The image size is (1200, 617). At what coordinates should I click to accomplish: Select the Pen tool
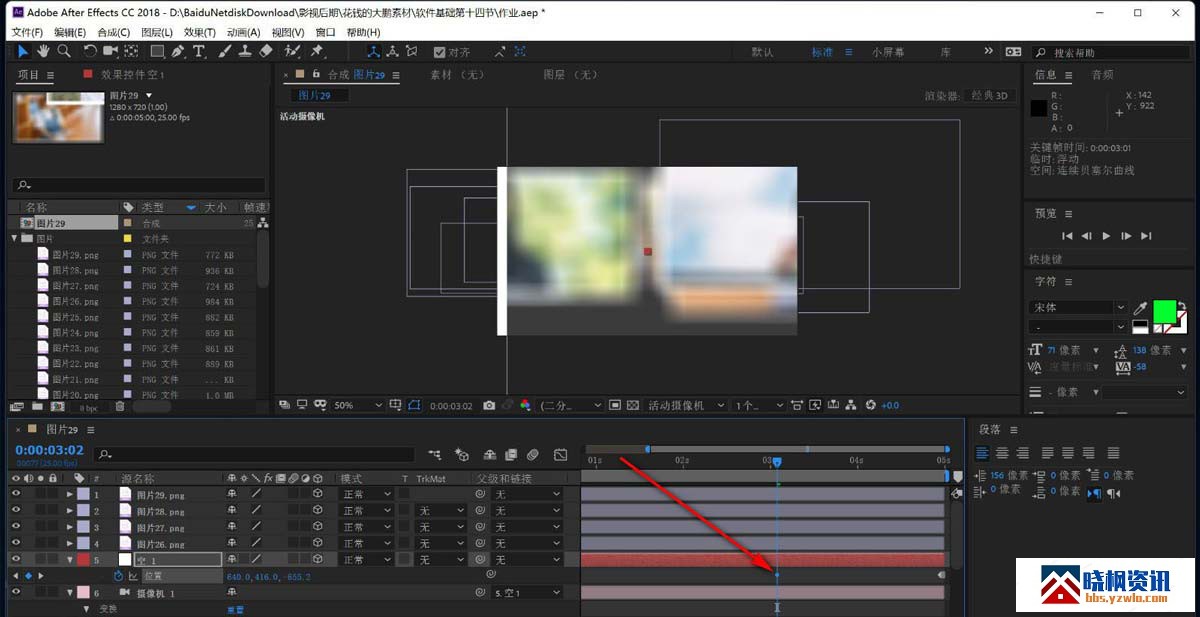click(178, 52)
